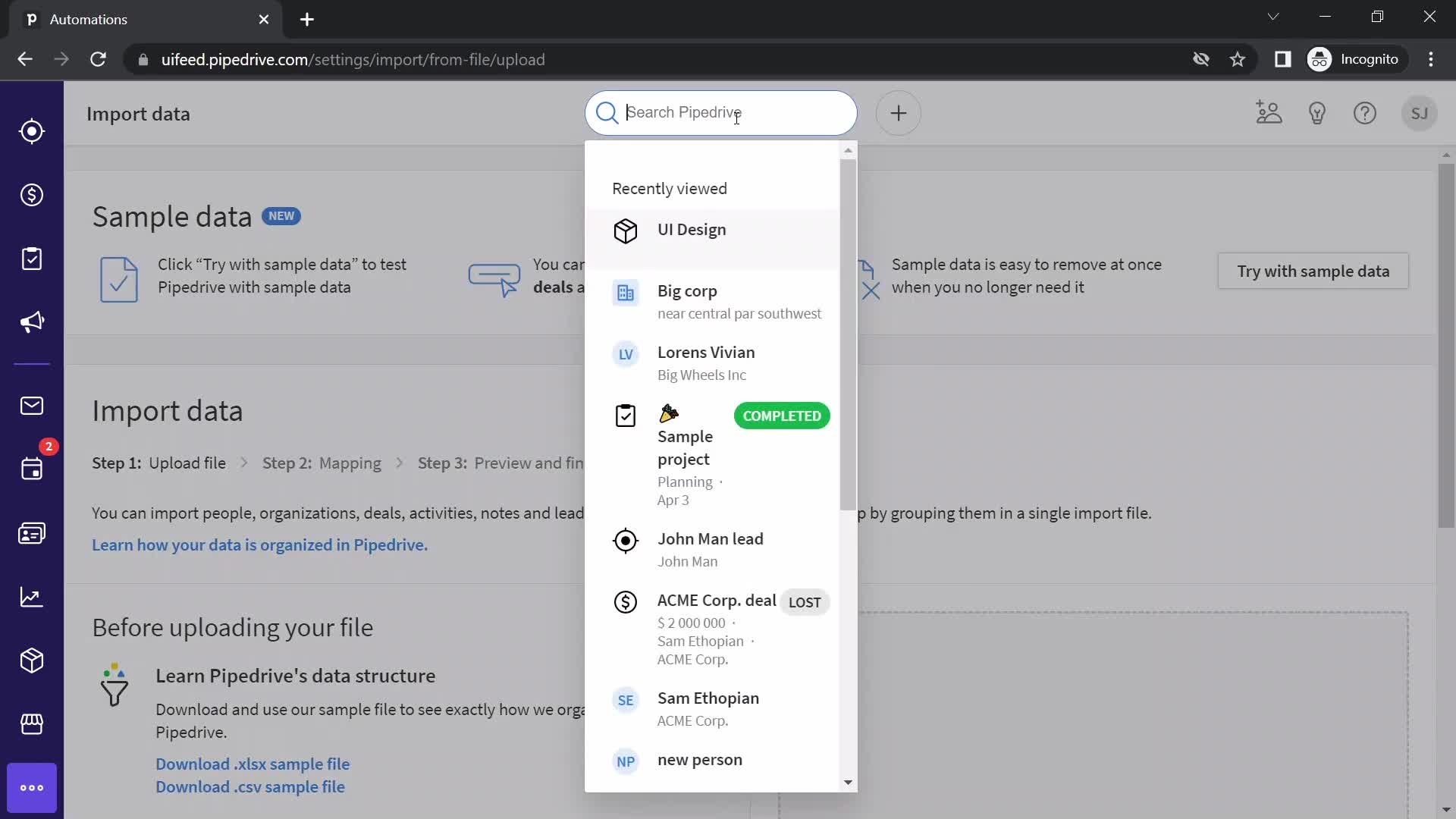Select Step 1: Upload file
1456x819 pixels.
pos(158,463)
